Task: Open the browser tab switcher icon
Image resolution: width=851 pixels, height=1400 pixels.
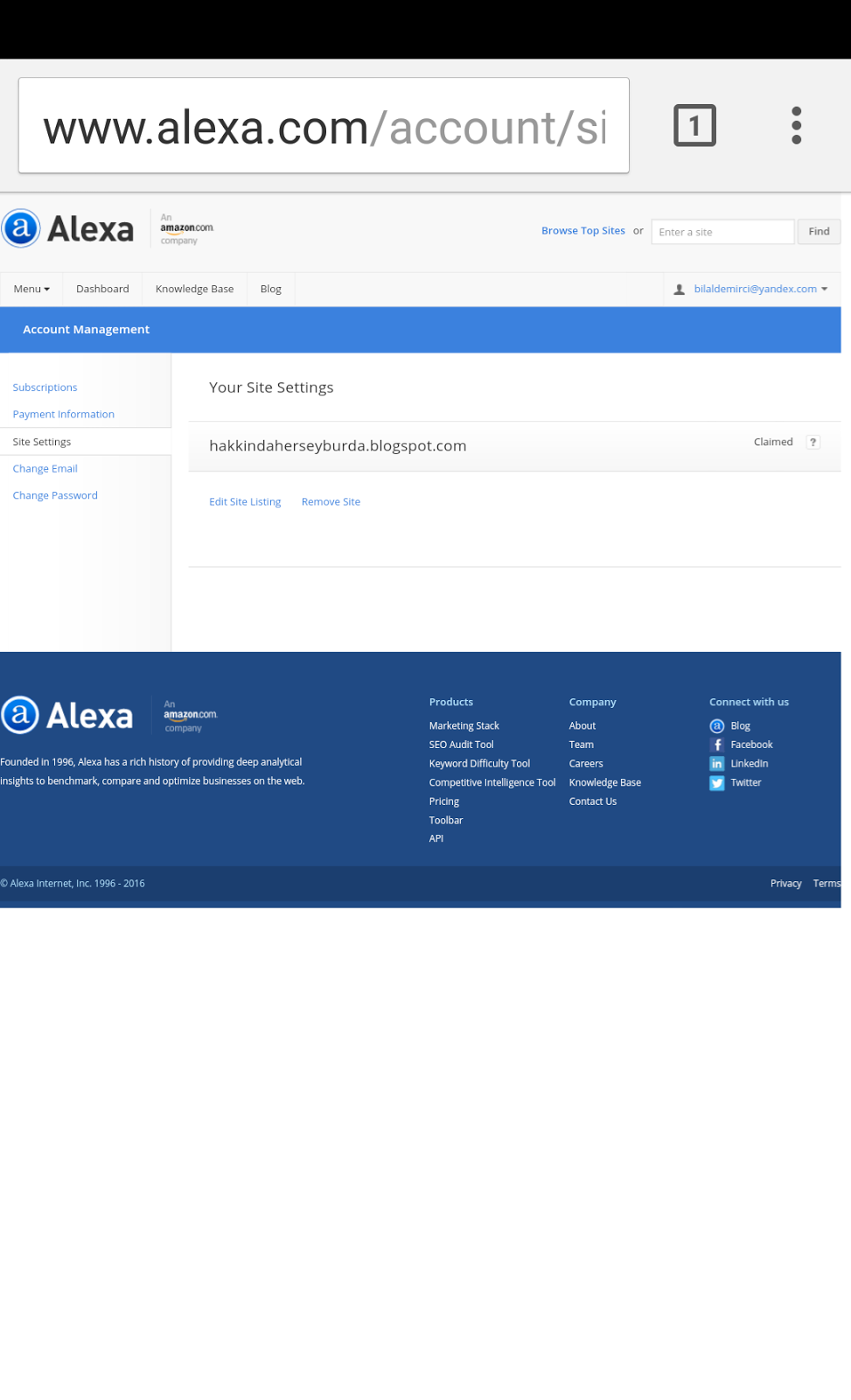Action: tap(694, 125)
